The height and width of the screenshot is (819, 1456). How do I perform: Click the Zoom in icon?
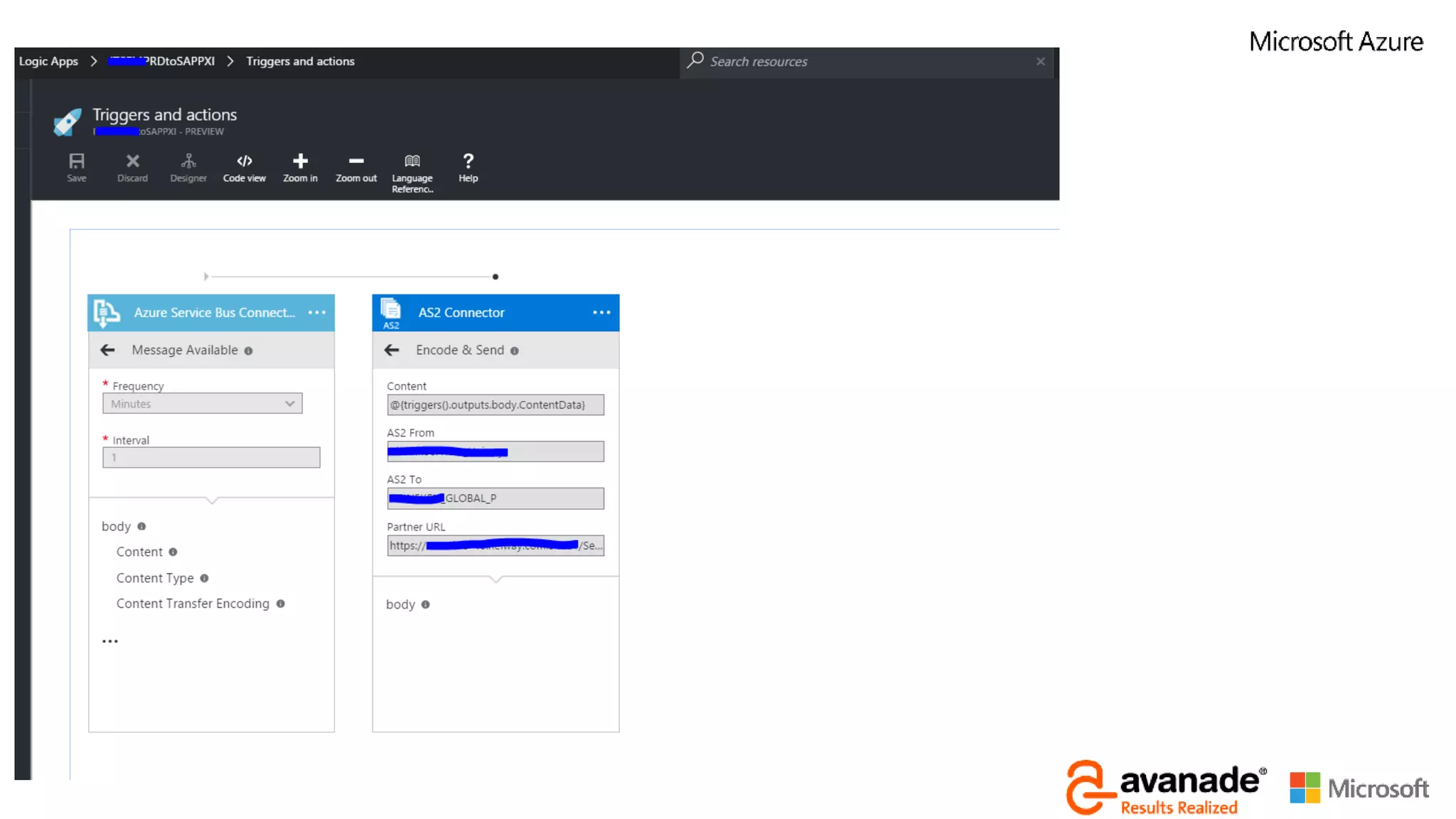(300, 167)
